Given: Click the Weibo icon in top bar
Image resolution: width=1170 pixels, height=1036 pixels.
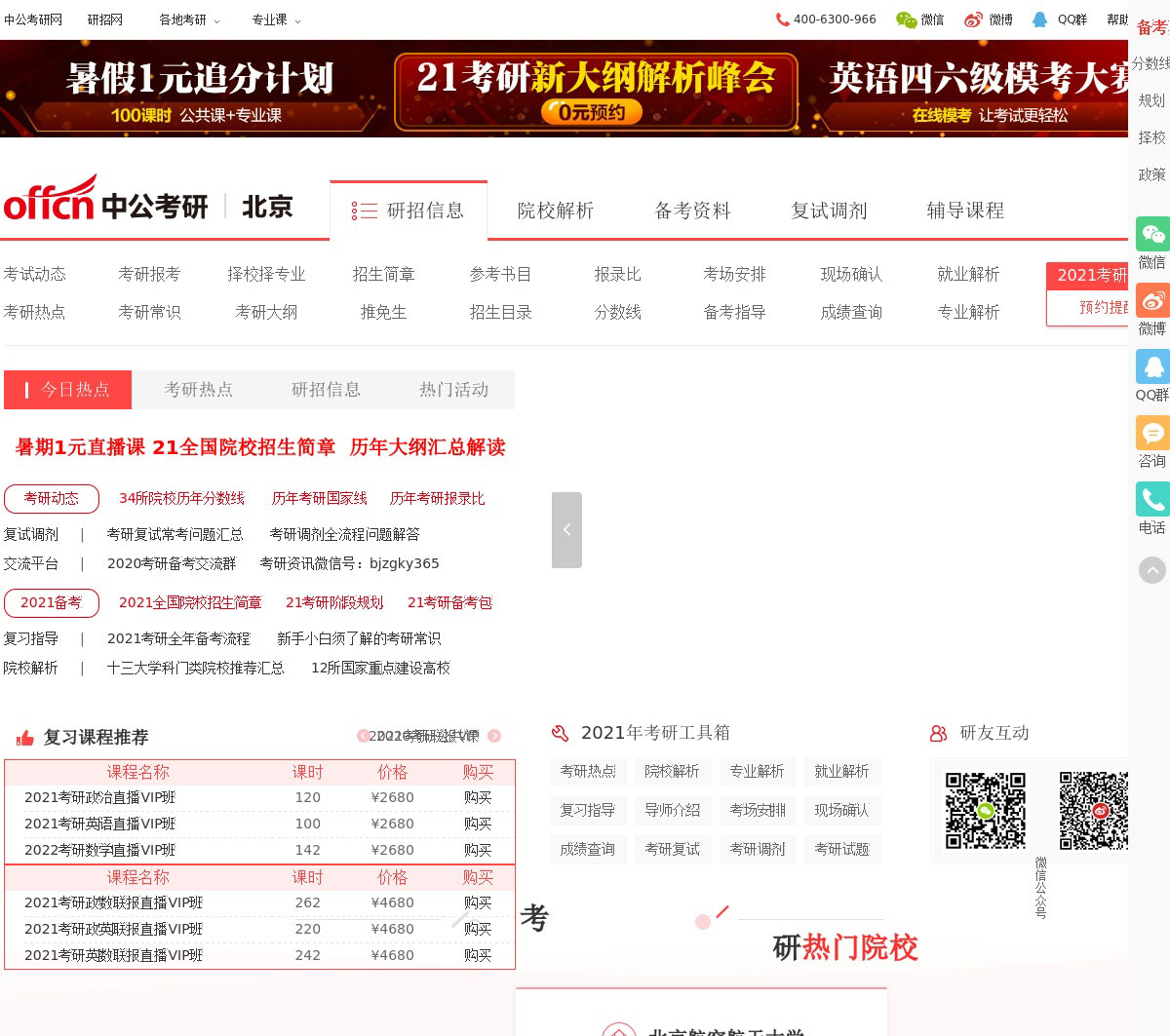Looking at the screenshot, I should pos(973,19).
